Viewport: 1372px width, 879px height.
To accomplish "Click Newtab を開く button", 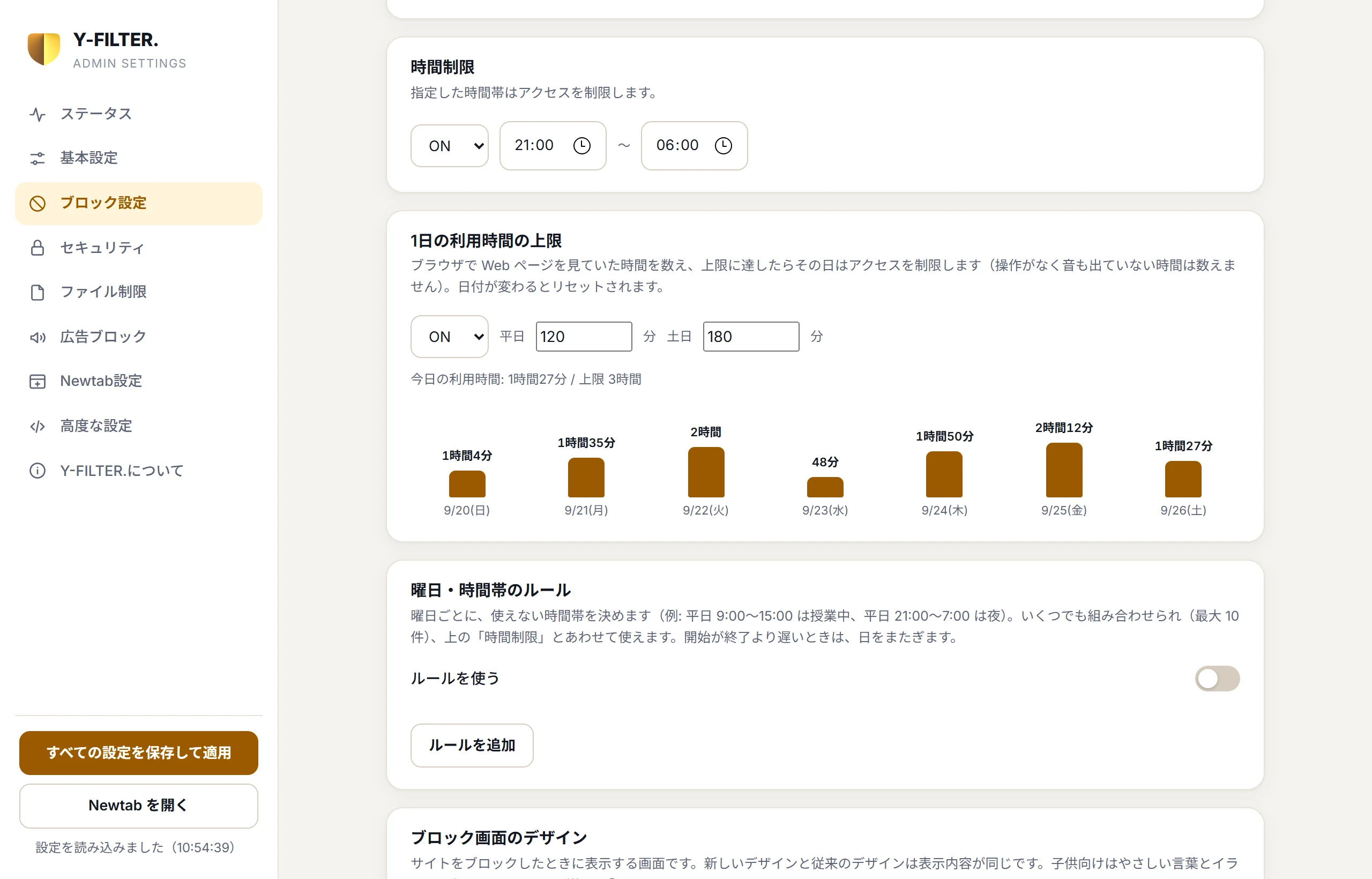I will pos(139,806).
